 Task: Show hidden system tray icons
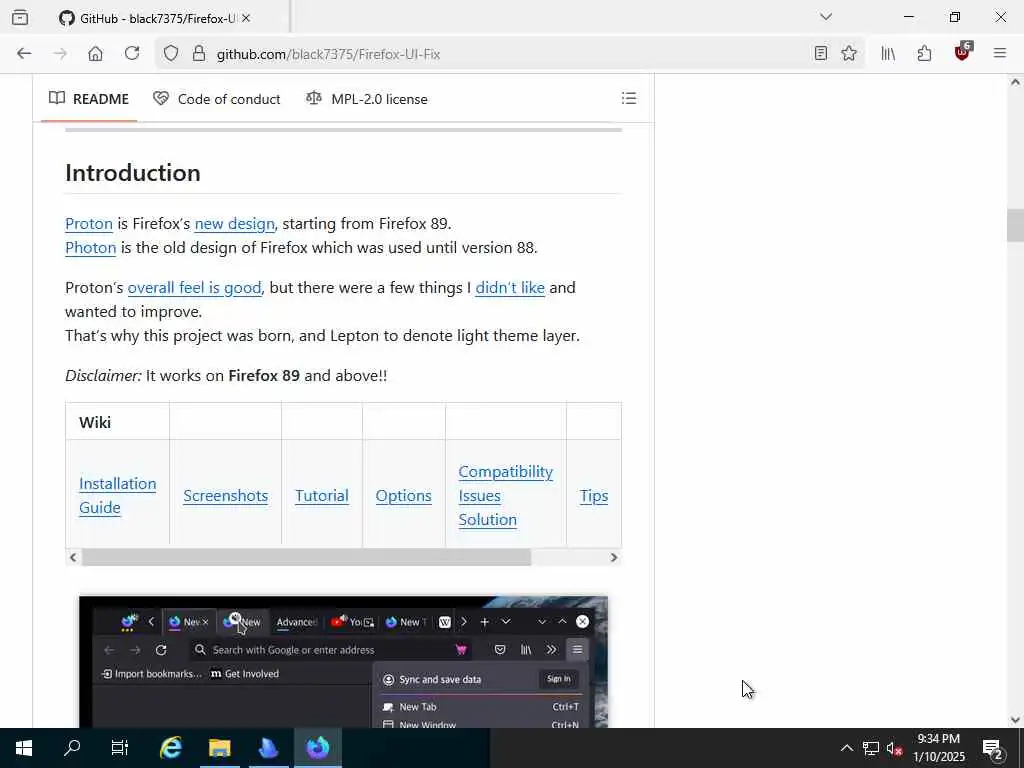(846, 748)
